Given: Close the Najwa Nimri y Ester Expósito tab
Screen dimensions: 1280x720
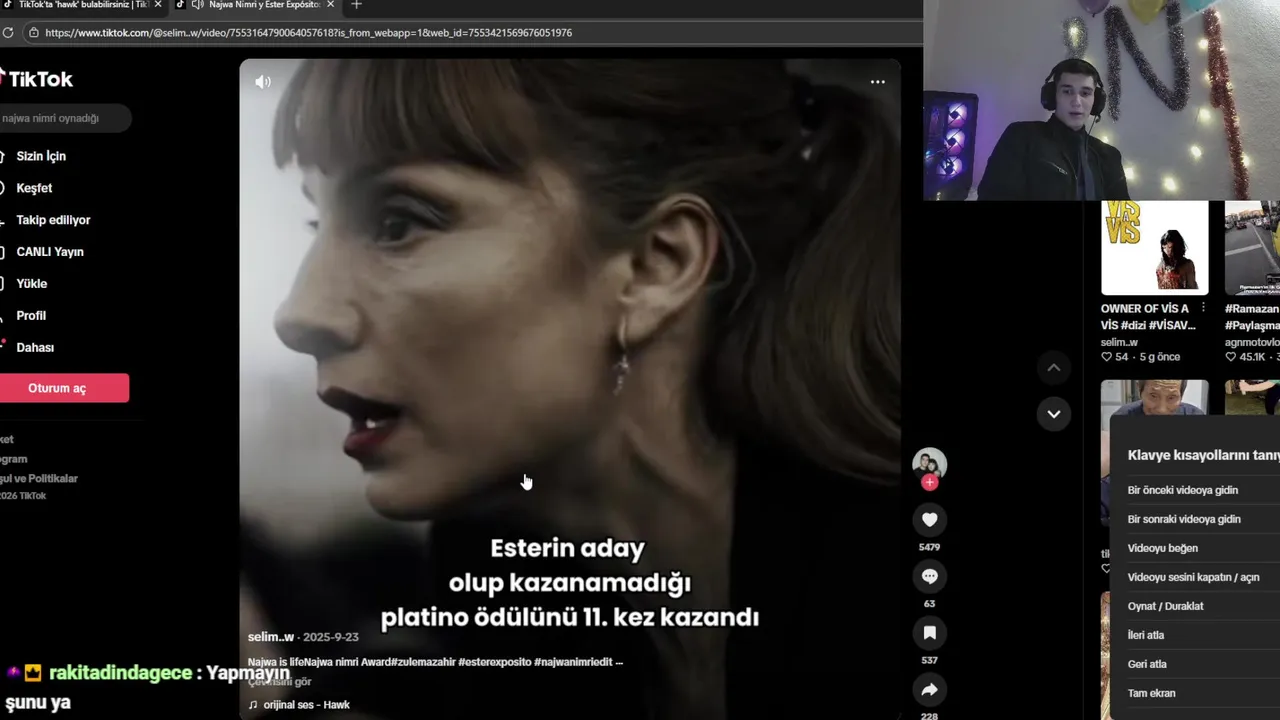Looking at the screenshot, I should click(x=330, y=5).
